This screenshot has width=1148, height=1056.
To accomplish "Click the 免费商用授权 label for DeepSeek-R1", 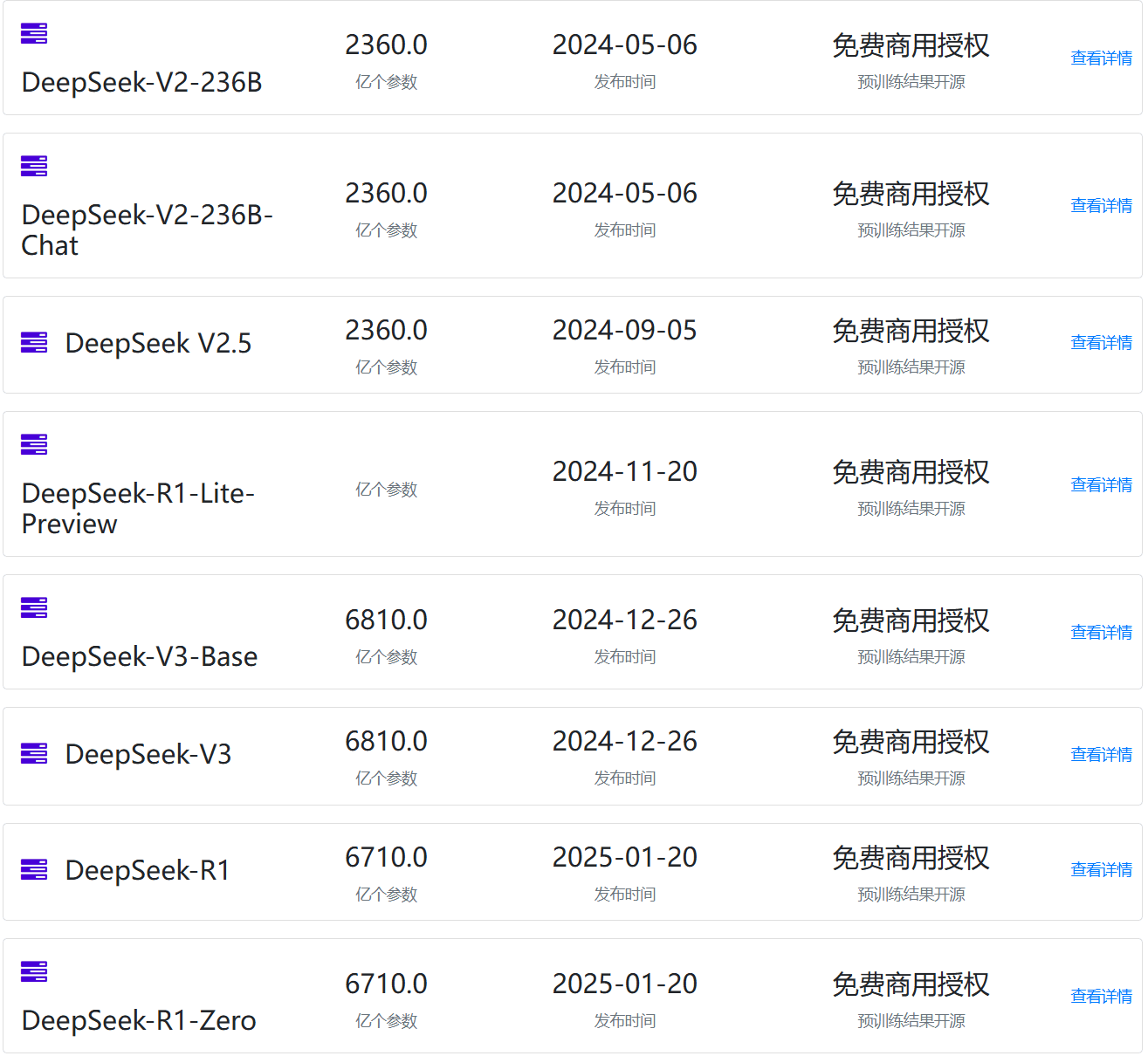I will (x=910, y=860).
